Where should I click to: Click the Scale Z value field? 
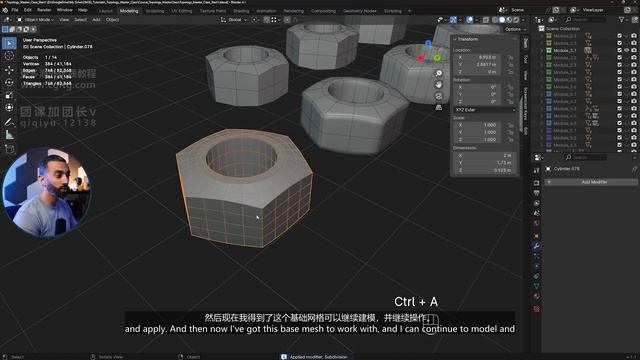pyautogui.click(x=478, y=140)
